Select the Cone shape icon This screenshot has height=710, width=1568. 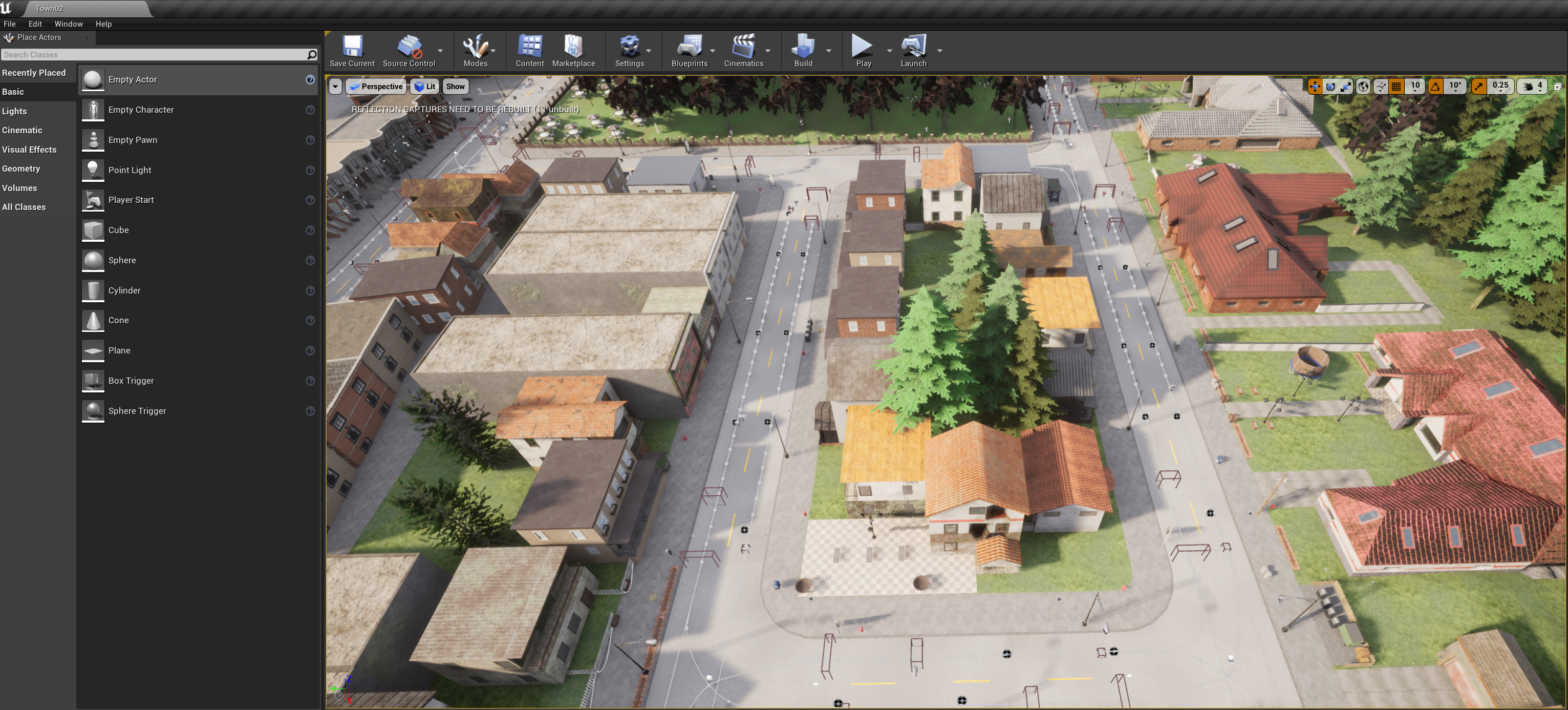[x=93, y=321]
